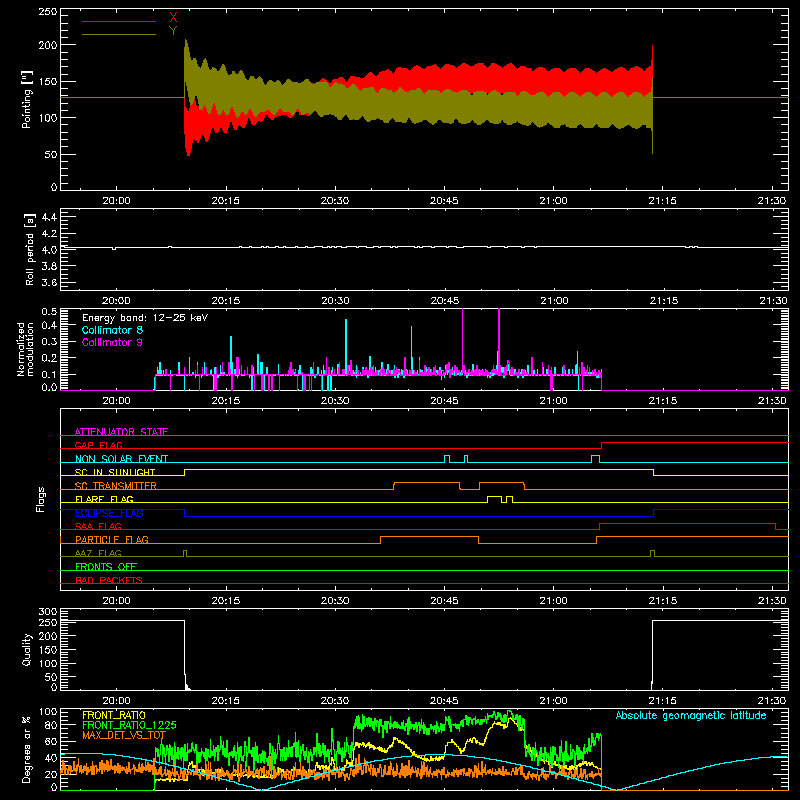Click the 'FRONTS_OFF' flag label
800x800 pixels.
(106, 566)
